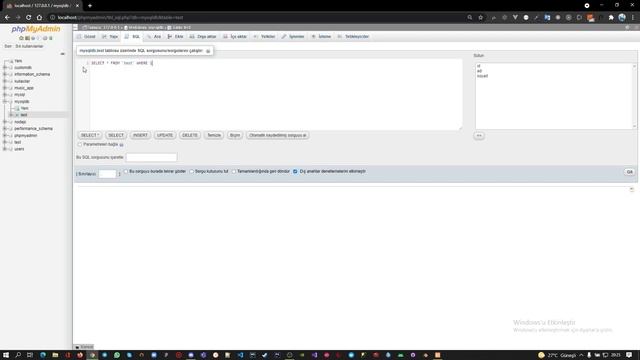The width and height of the screenshot is (640, 360).
Task: Open navigation panel settings gear icon
Action: 45,38
